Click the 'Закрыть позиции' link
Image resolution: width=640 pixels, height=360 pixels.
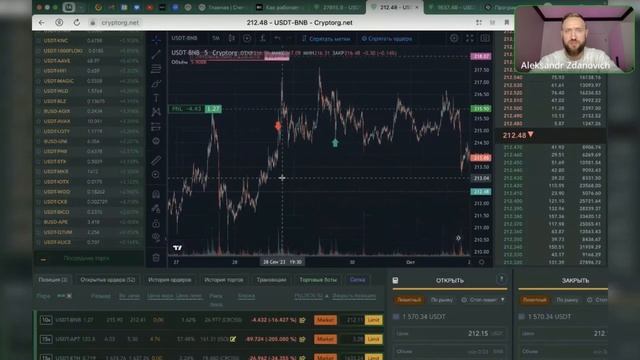(x=354, y=296)
